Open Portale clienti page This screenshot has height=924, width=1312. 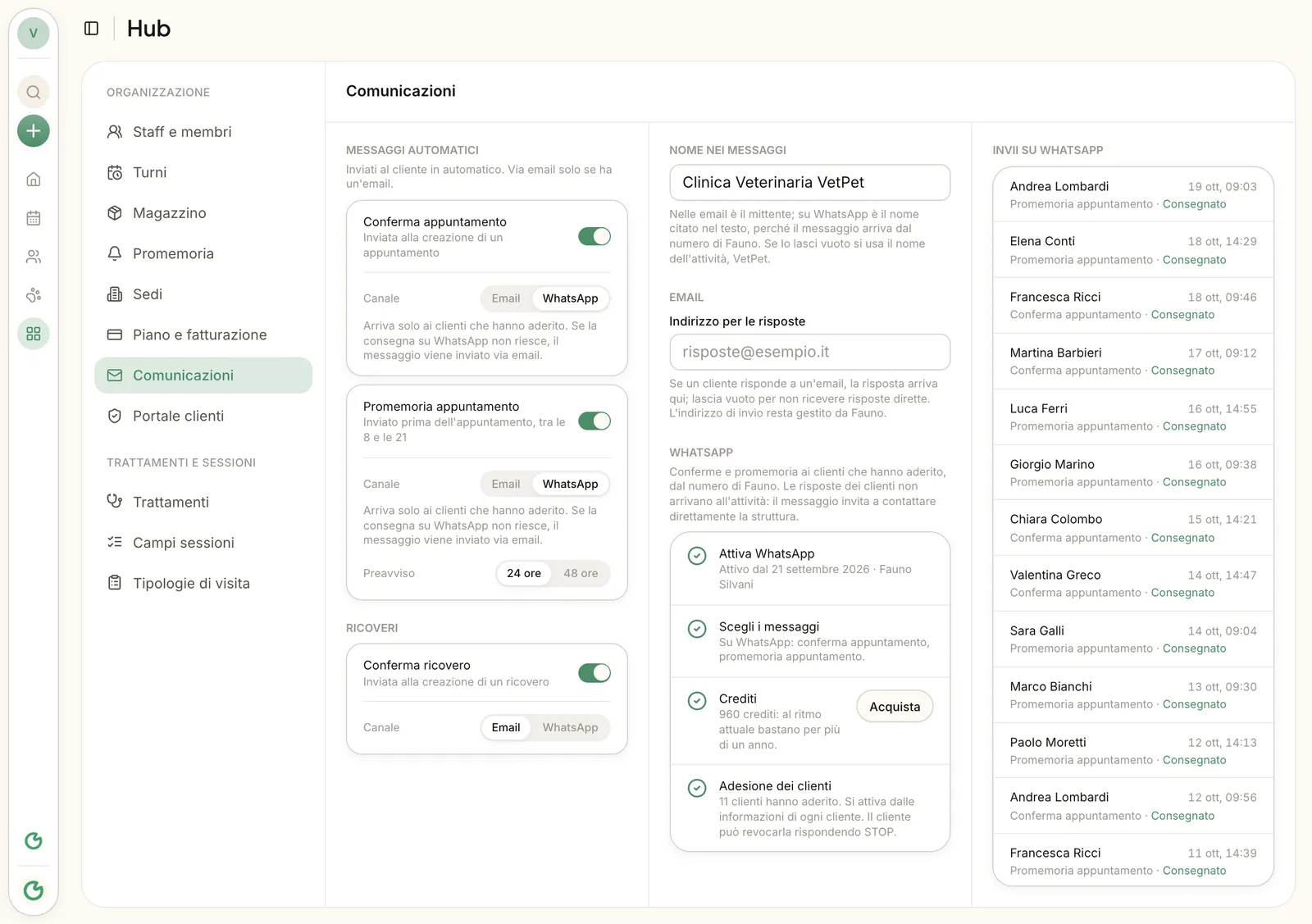(203, 416)
